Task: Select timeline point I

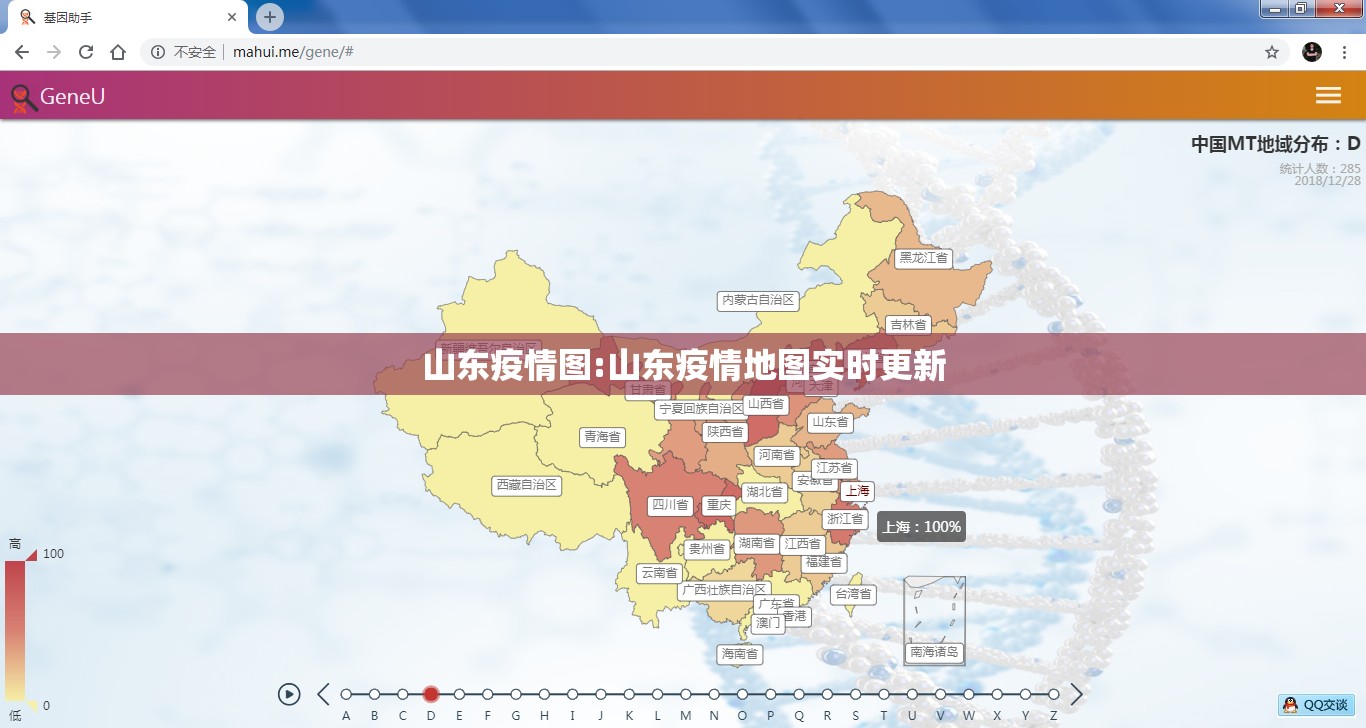Action: 573,694
